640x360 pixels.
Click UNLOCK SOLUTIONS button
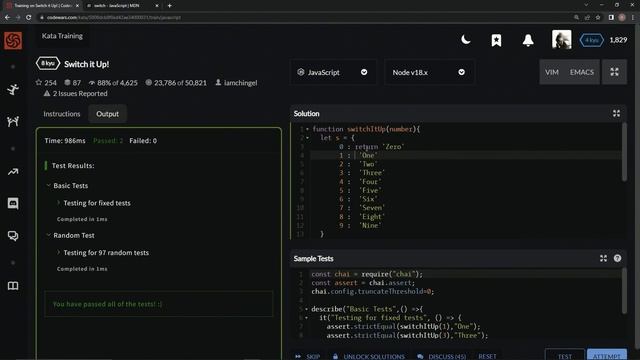pyautogui.click(x=369, y=356)
